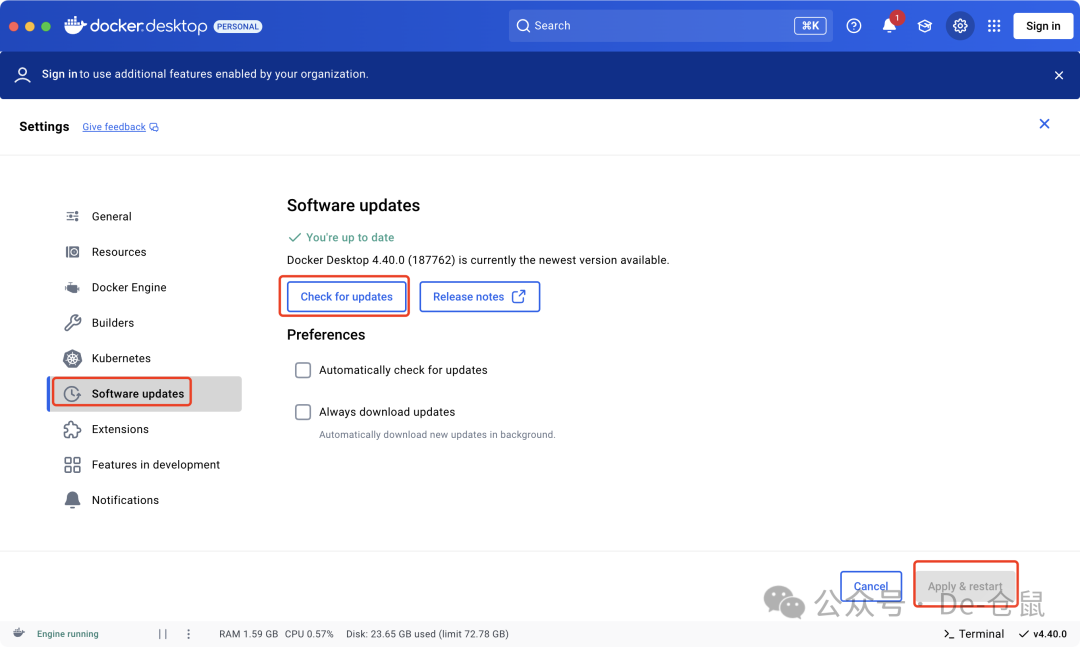
Task: Open the notifications bell icon
Action: click(x=889, y=26)
